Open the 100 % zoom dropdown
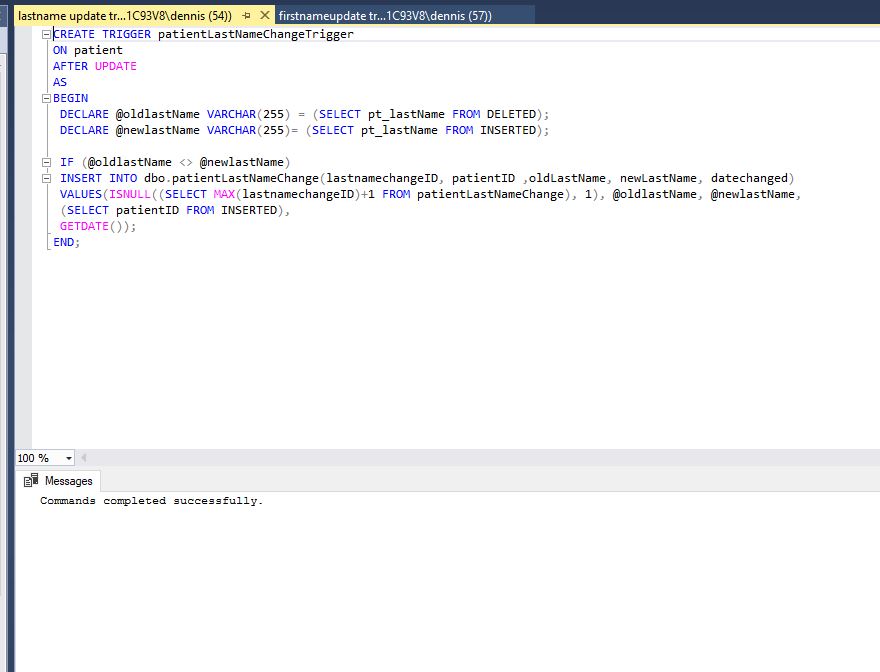Image resolution: width=880 pixels, height=672 pixels. click(69, 458)
